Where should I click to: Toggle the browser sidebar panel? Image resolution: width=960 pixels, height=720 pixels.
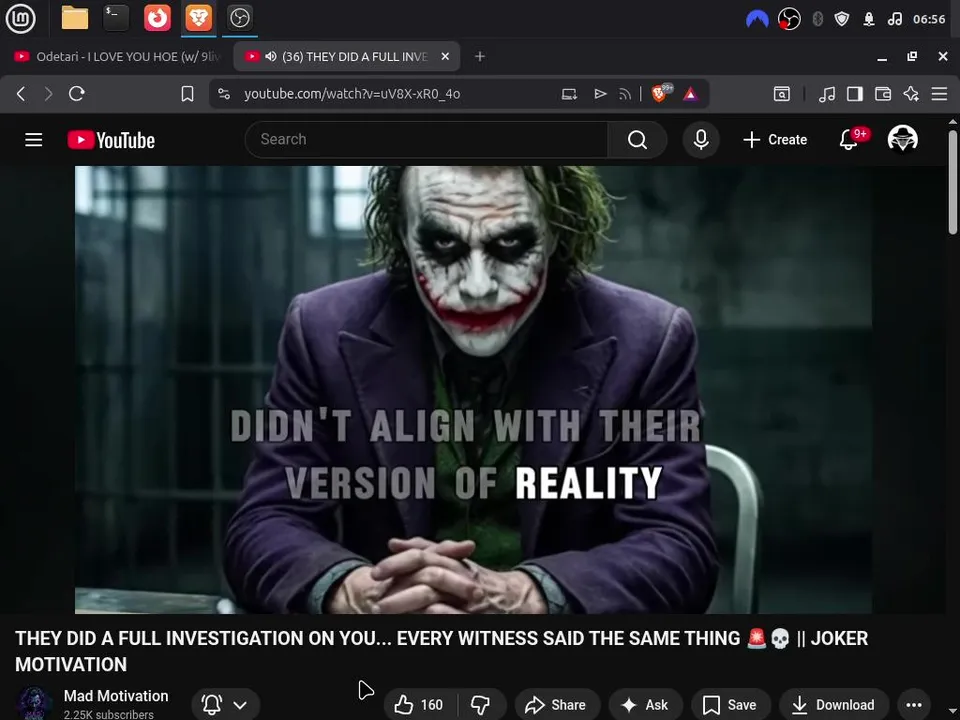855,94
